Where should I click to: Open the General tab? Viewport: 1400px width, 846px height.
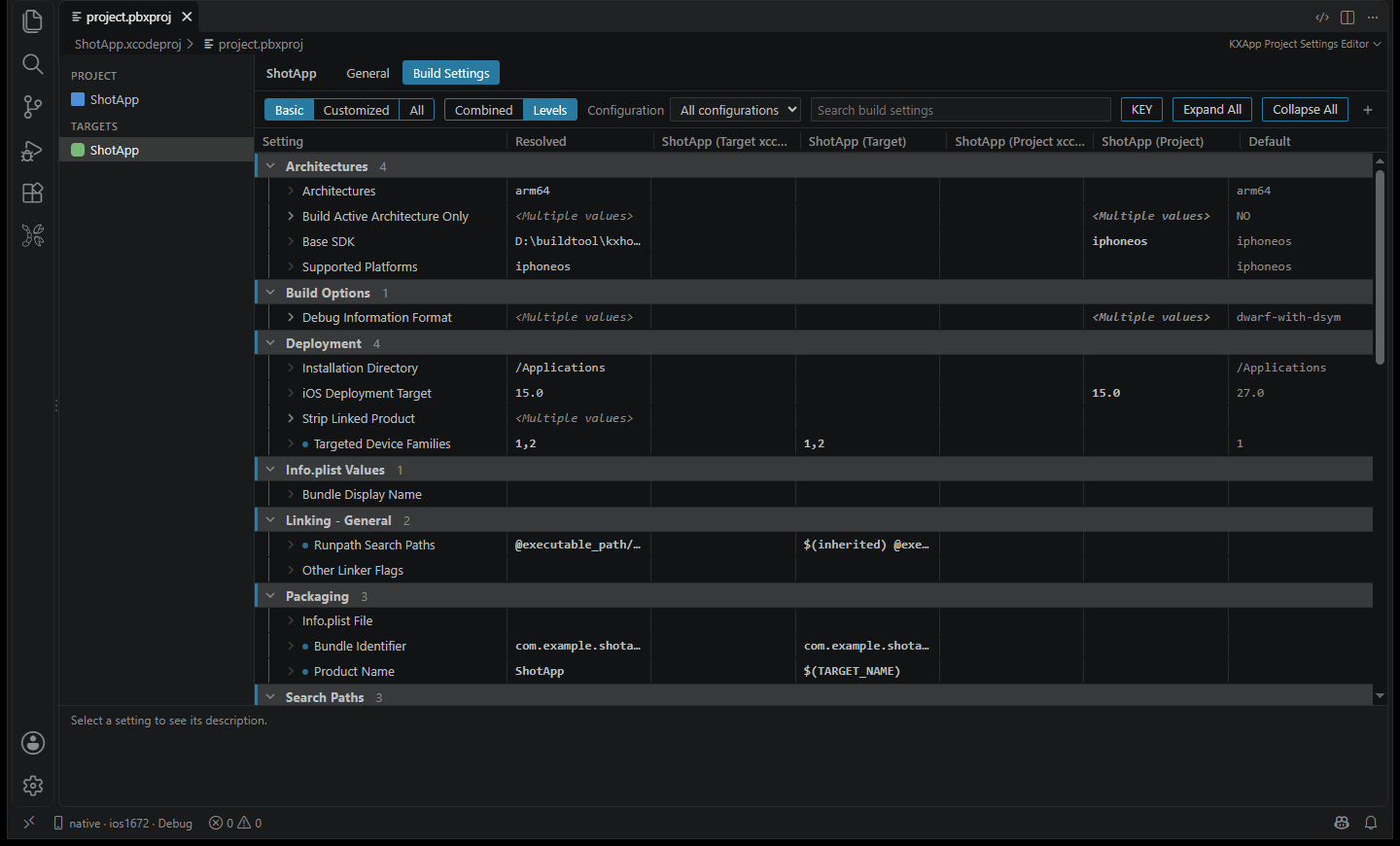tap(367, 73)
